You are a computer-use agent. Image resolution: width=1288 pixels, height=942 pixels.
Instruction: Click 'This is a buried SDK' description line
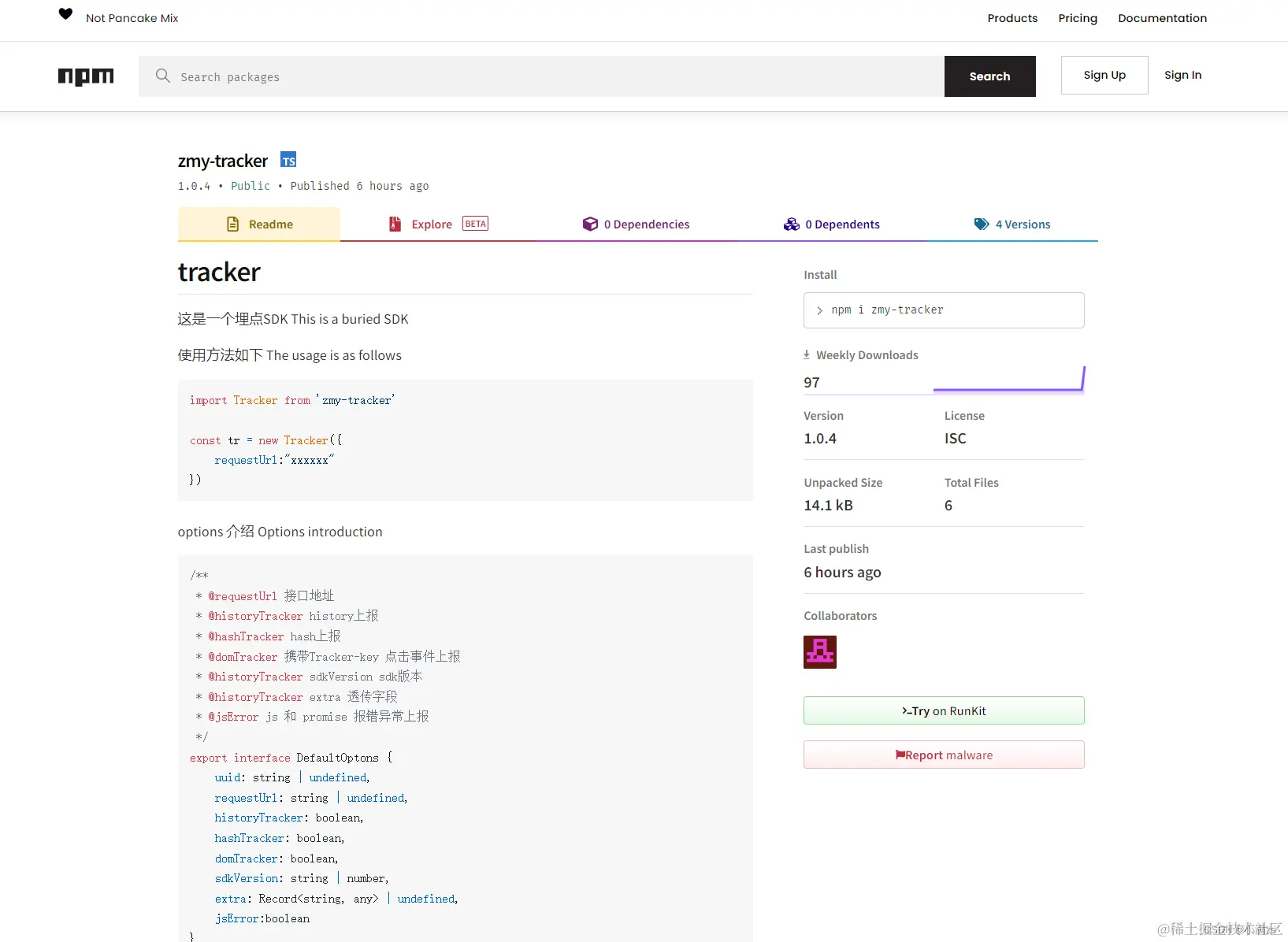(x=293, y=319)
